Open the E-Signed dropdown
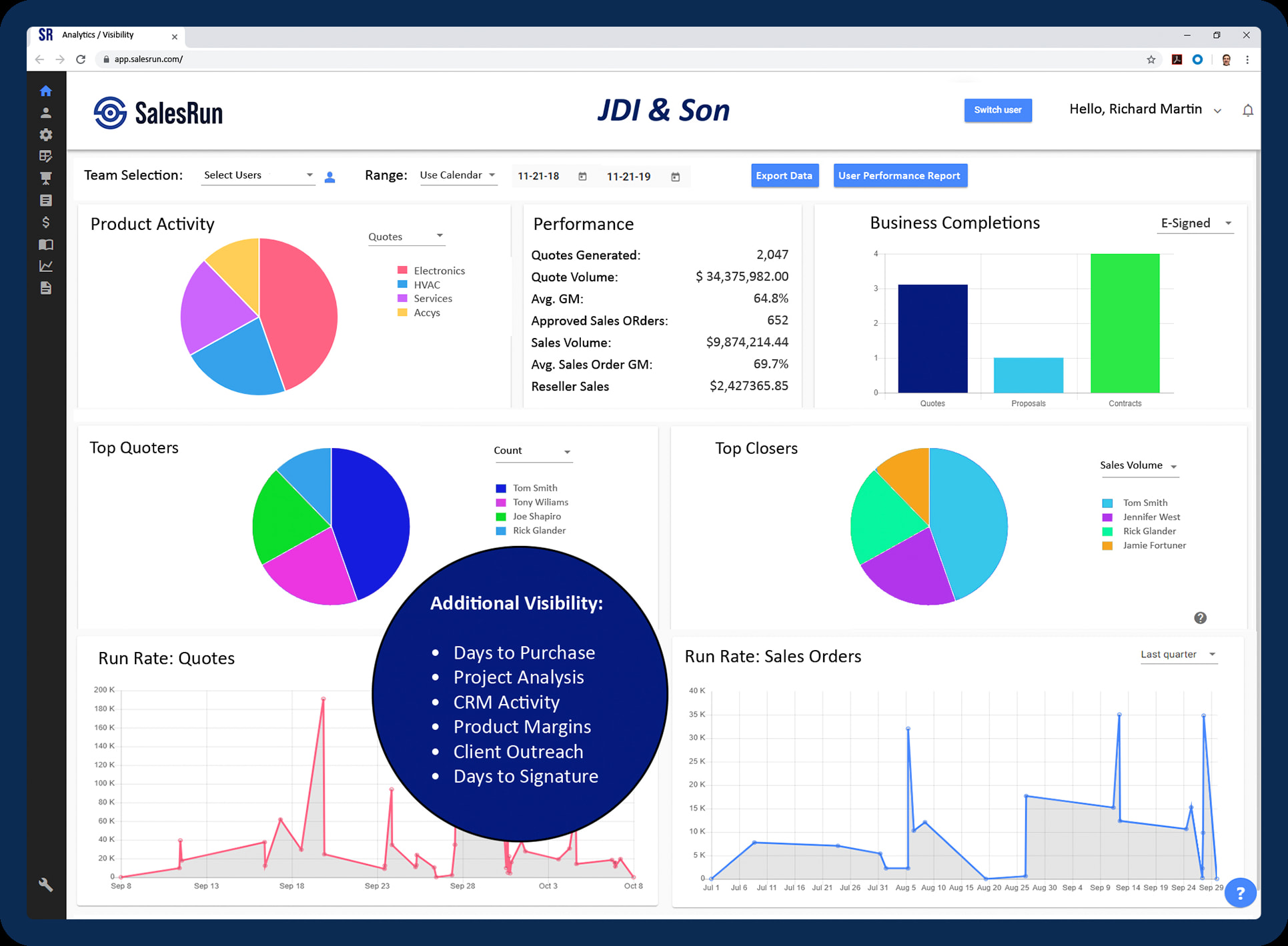The height and width of the screenshot is (946, 1288). coord(1195,223)
